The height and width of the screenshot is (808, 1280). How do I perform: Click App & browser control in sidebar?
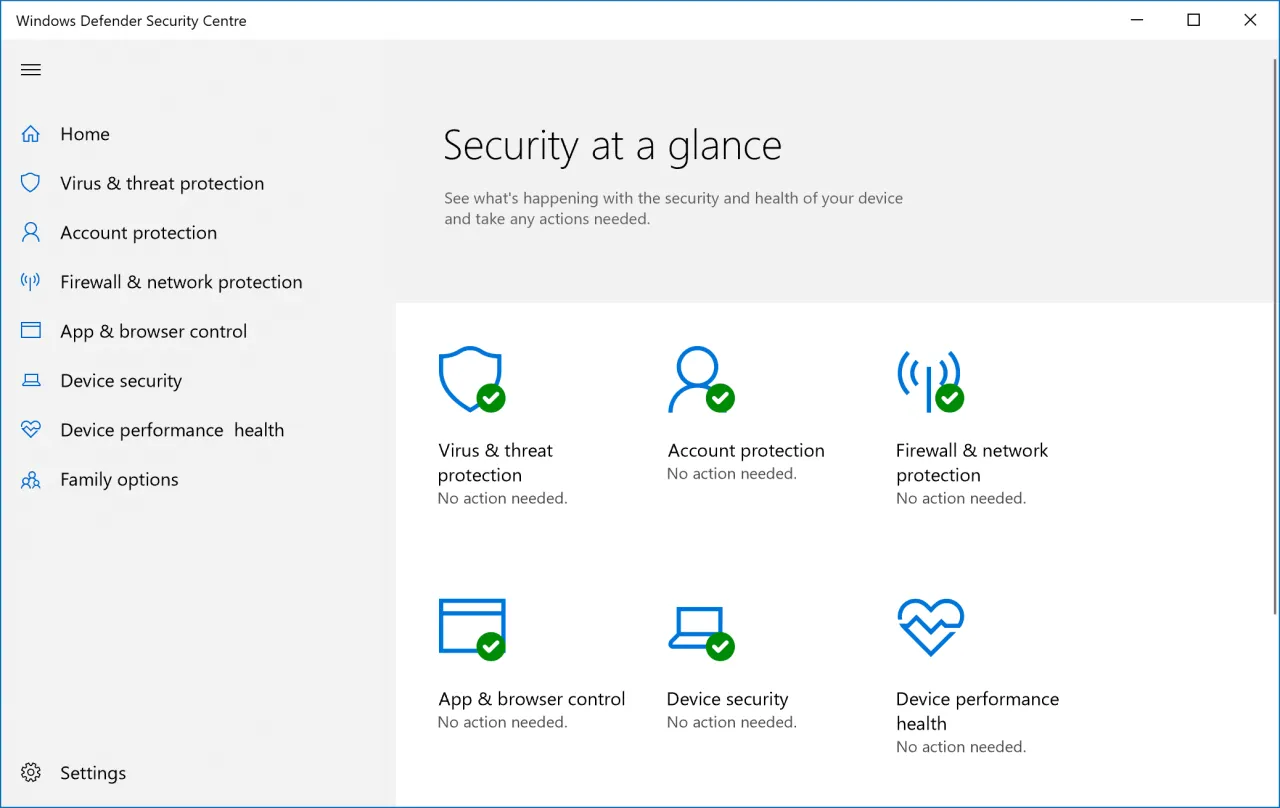click(x=153, y=330)
